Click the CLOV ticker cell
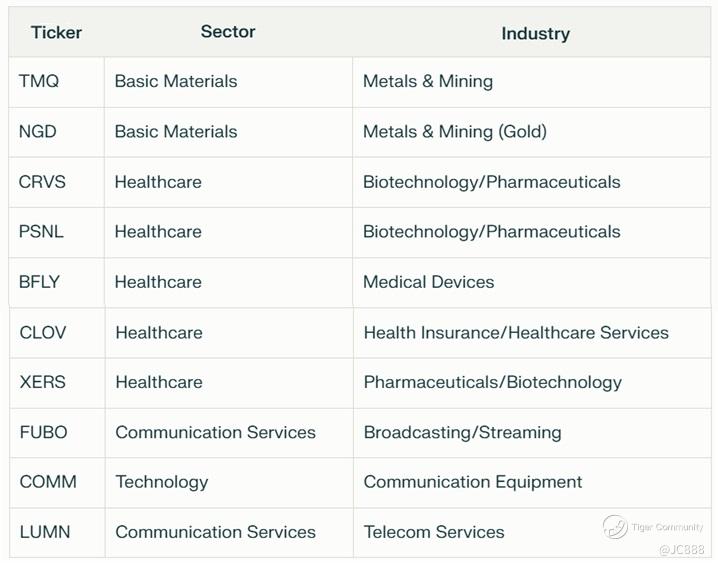Viewport: 718px width, 566px height. coord(42,332)
